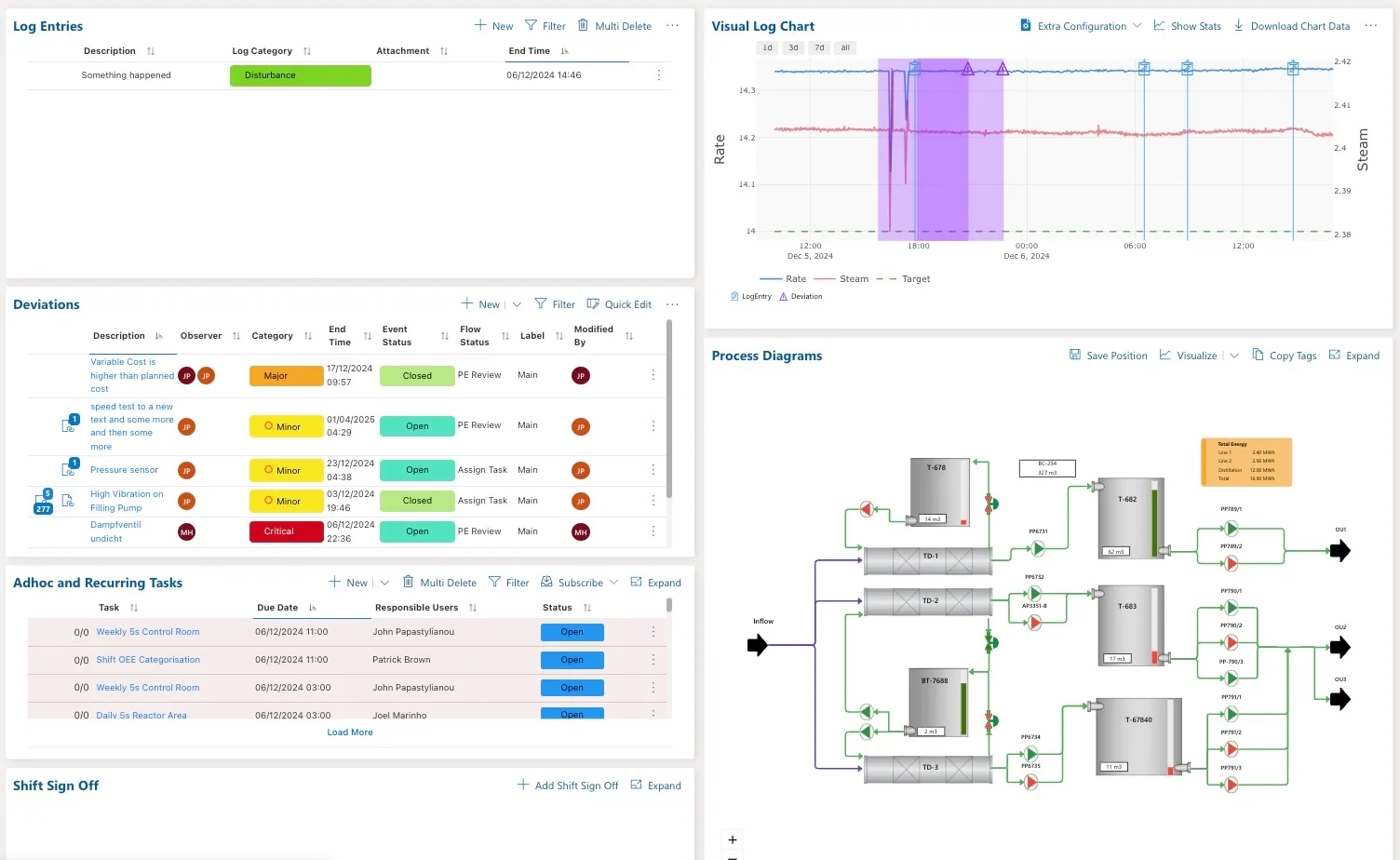
Task: Open Extra Configuration dropdown in chart
Action: (x=1081, y=26)
